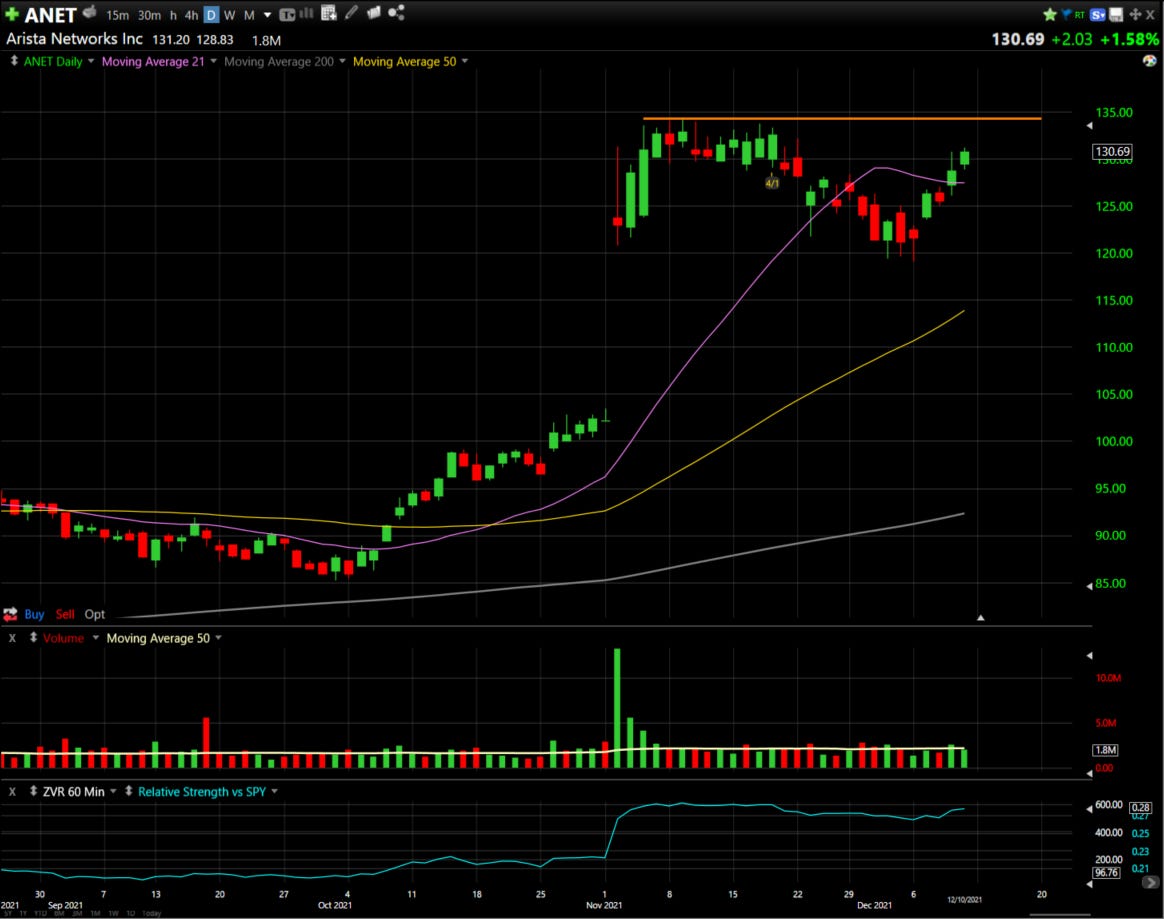Image resolution: width=1164 pixels, height=919 pixels.
Task: Switch to the hourly h timeframe
Action: coord(173,15)
